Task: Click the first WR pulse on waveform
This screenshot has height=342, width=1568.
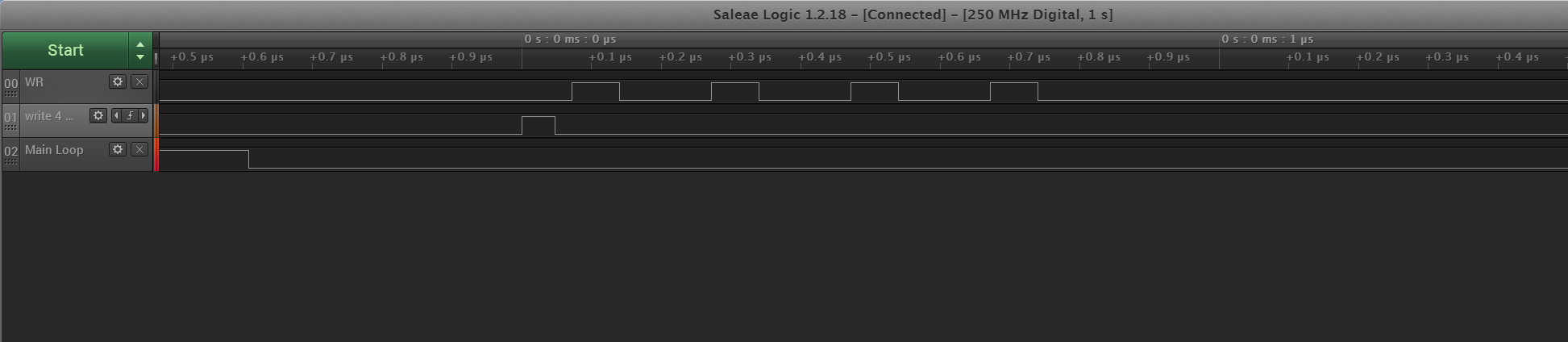Action: pyautogui.click(x=595, y=90)
